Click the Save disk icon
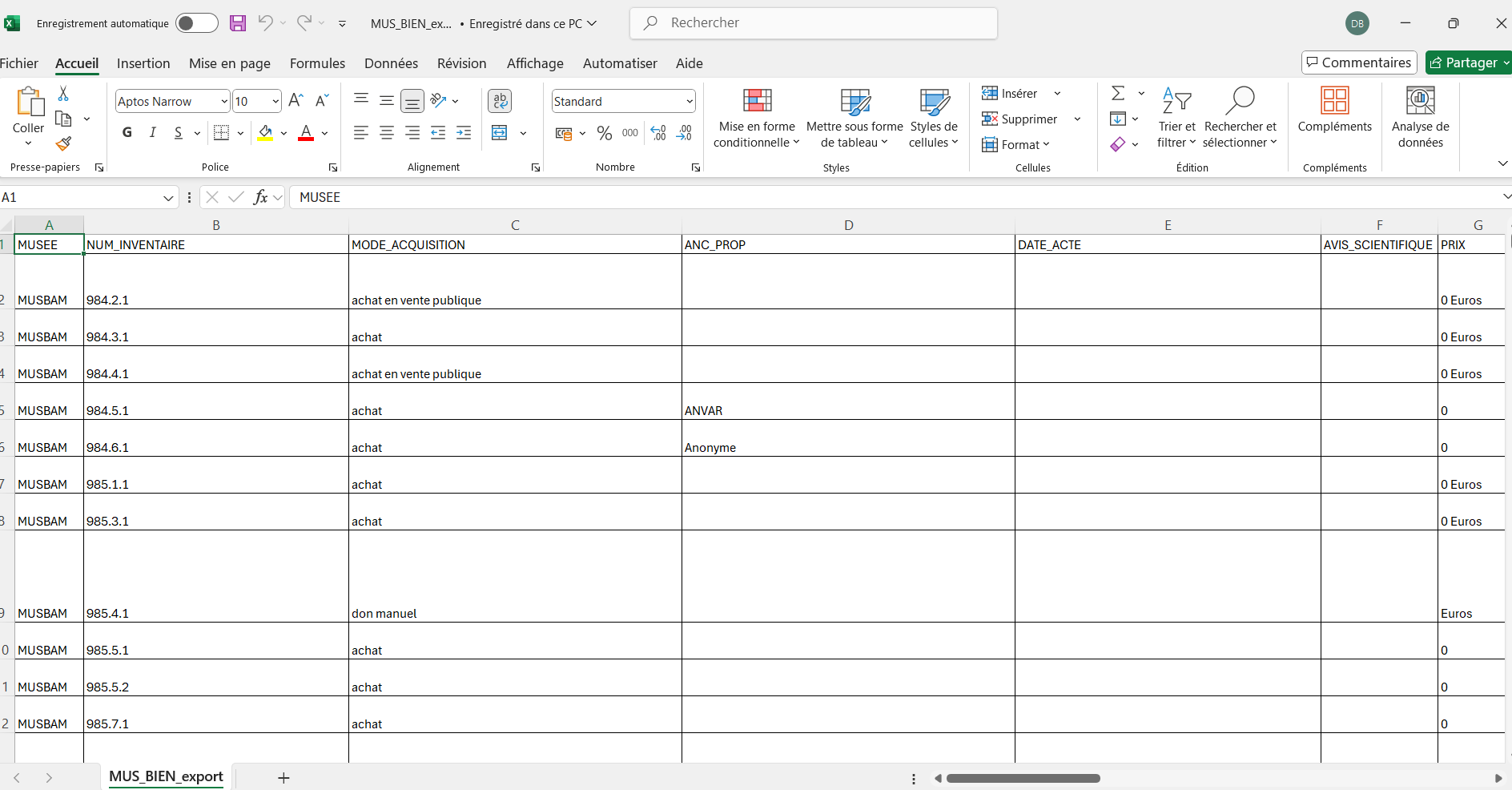 [x=238, y=23]
